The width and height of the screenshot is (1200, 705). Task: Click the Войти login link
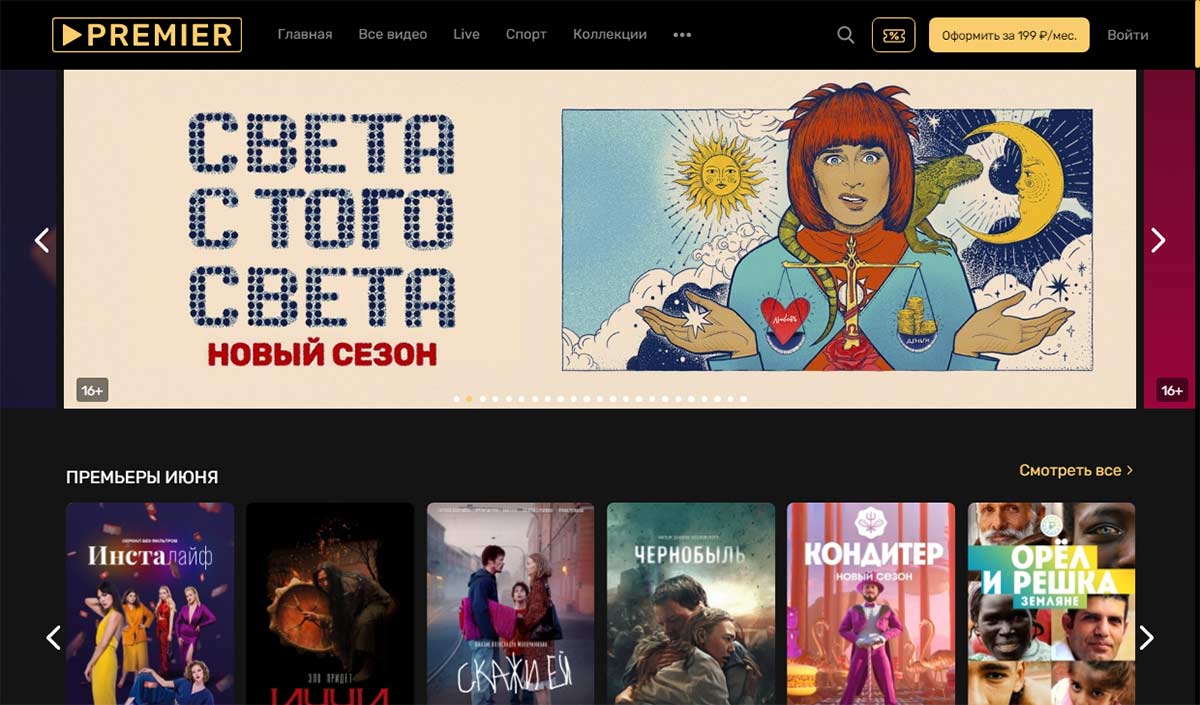click(x=1128, y=35)
